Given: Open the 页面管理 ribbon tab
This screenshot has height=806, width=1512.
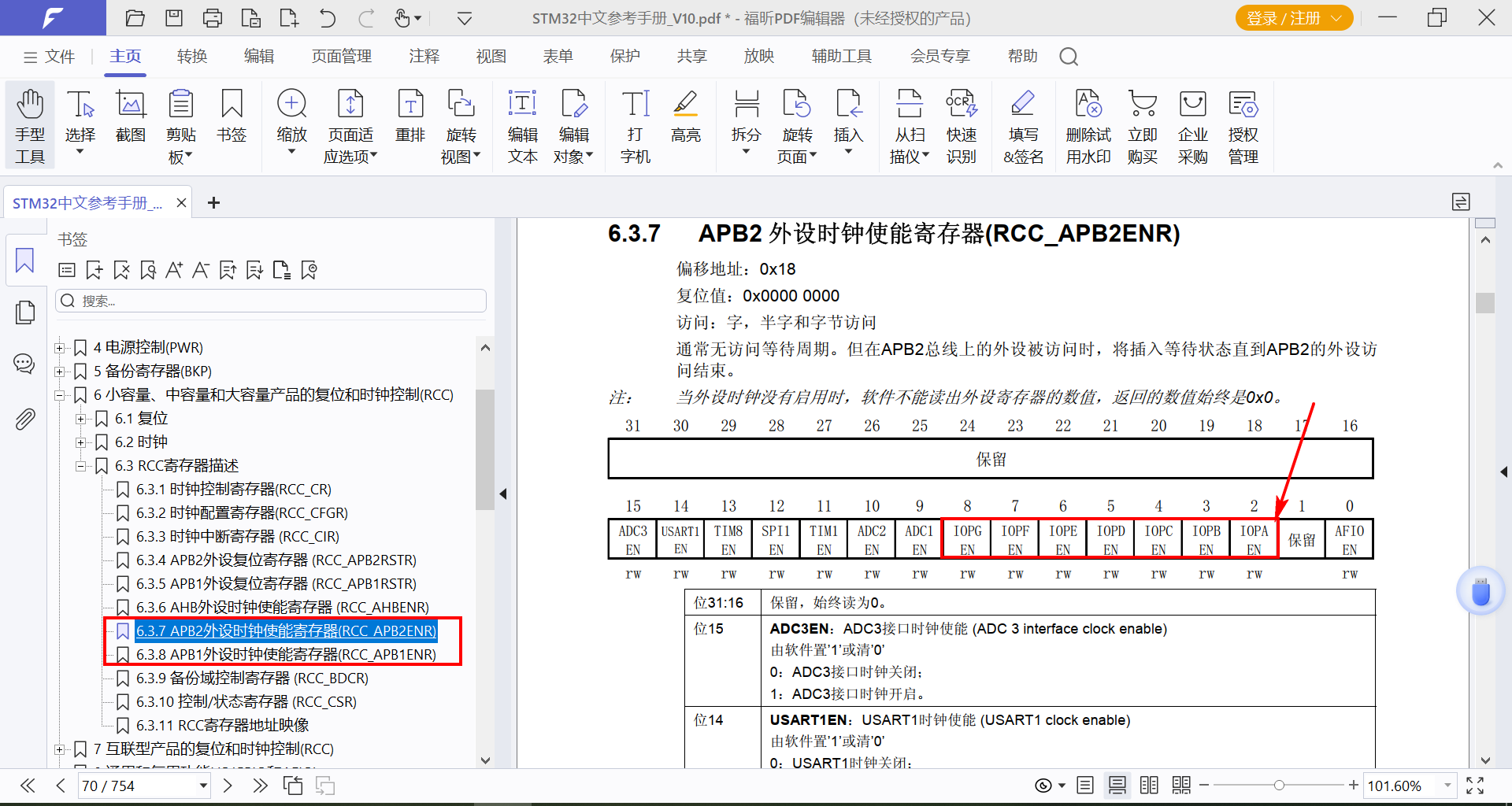Looking at the screenshot, I should [x=342, y=57].
